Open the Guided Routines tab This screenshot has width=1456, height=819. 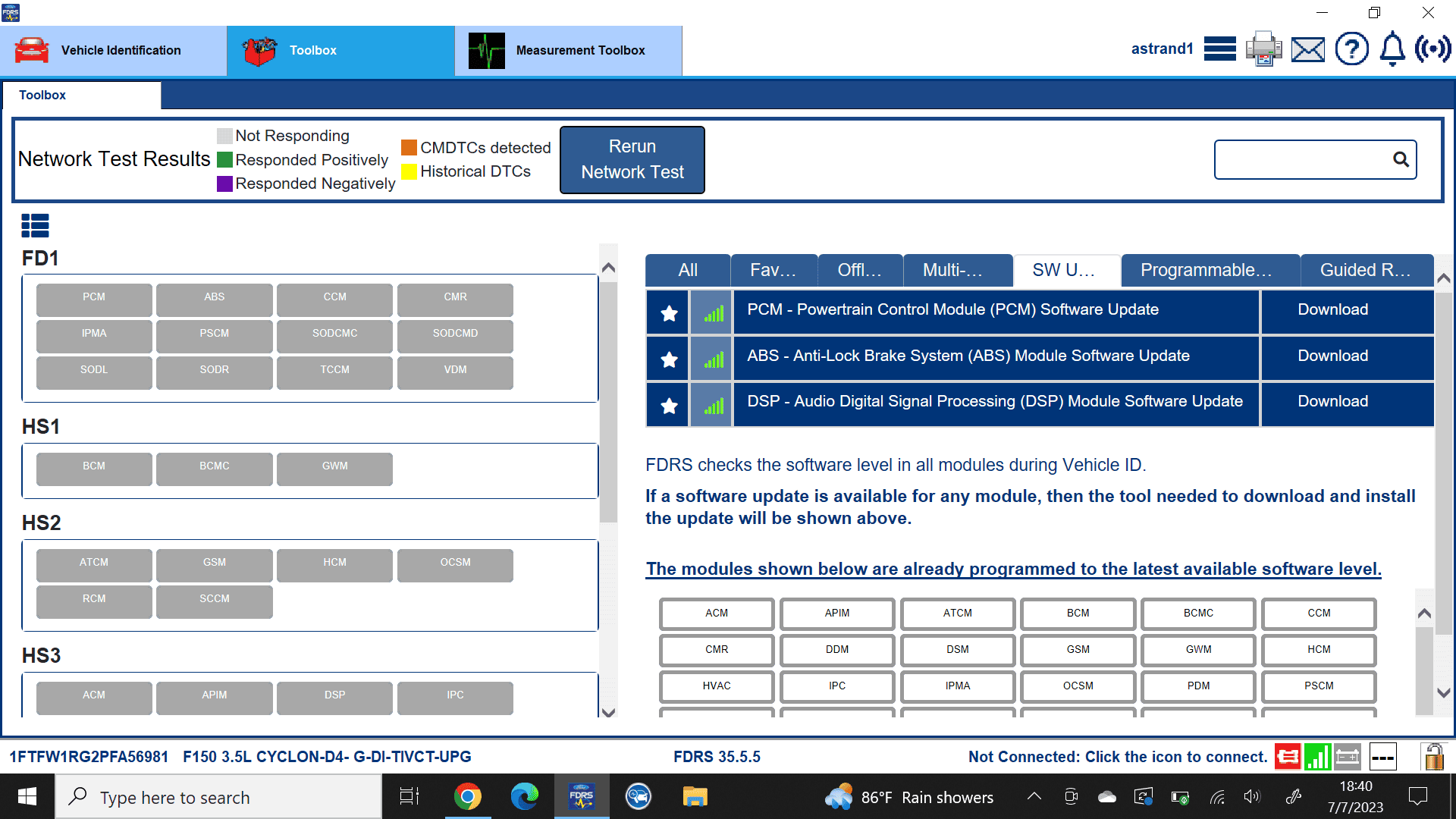(x=1367, y=270)
